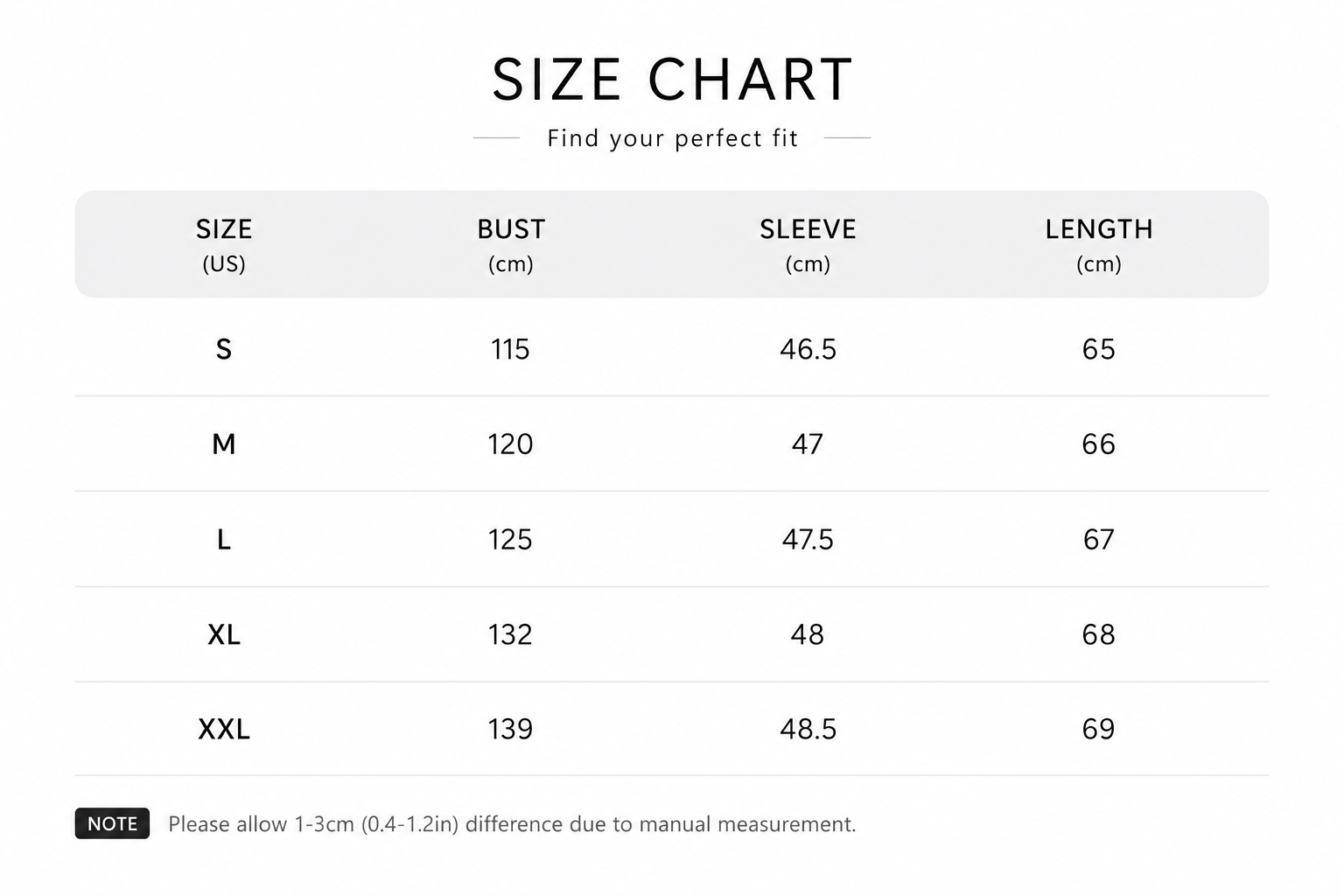This screenshot has width=1344, height=896.
Task: Select the XL size row label
Action: [224, 634]
